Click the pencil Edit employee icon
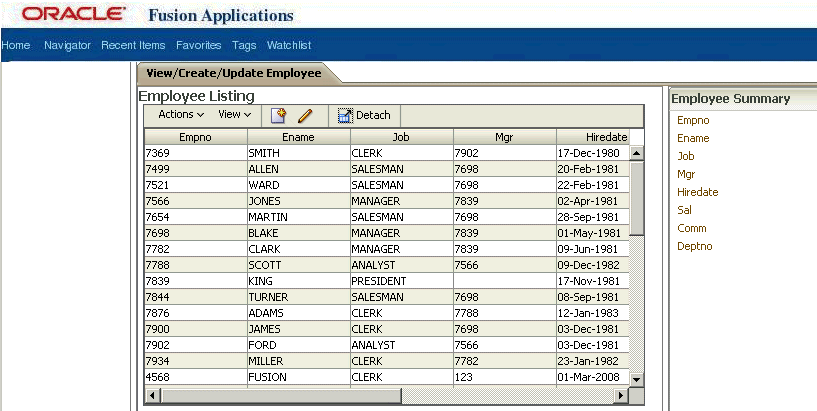This screenshot has width=817, height=411. coord(305,116)
